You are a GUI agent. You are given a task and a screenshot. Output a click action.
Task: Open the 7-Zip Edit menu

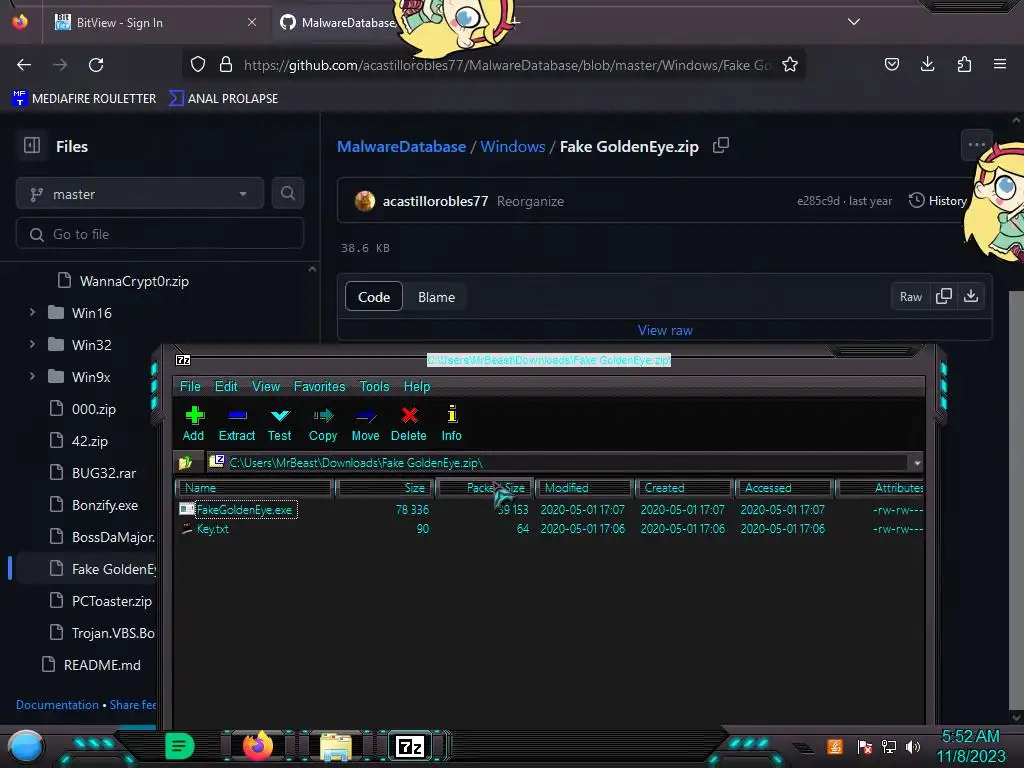226,386
